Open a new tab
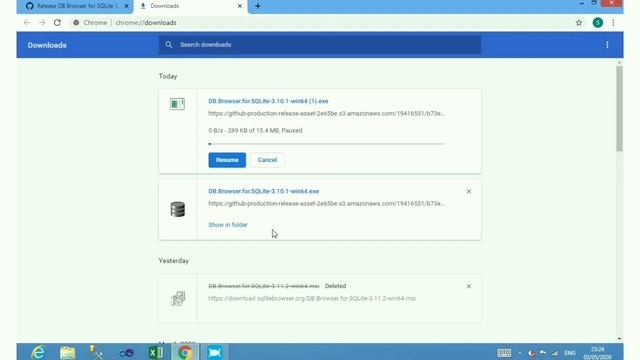 [x=258, y=6]
